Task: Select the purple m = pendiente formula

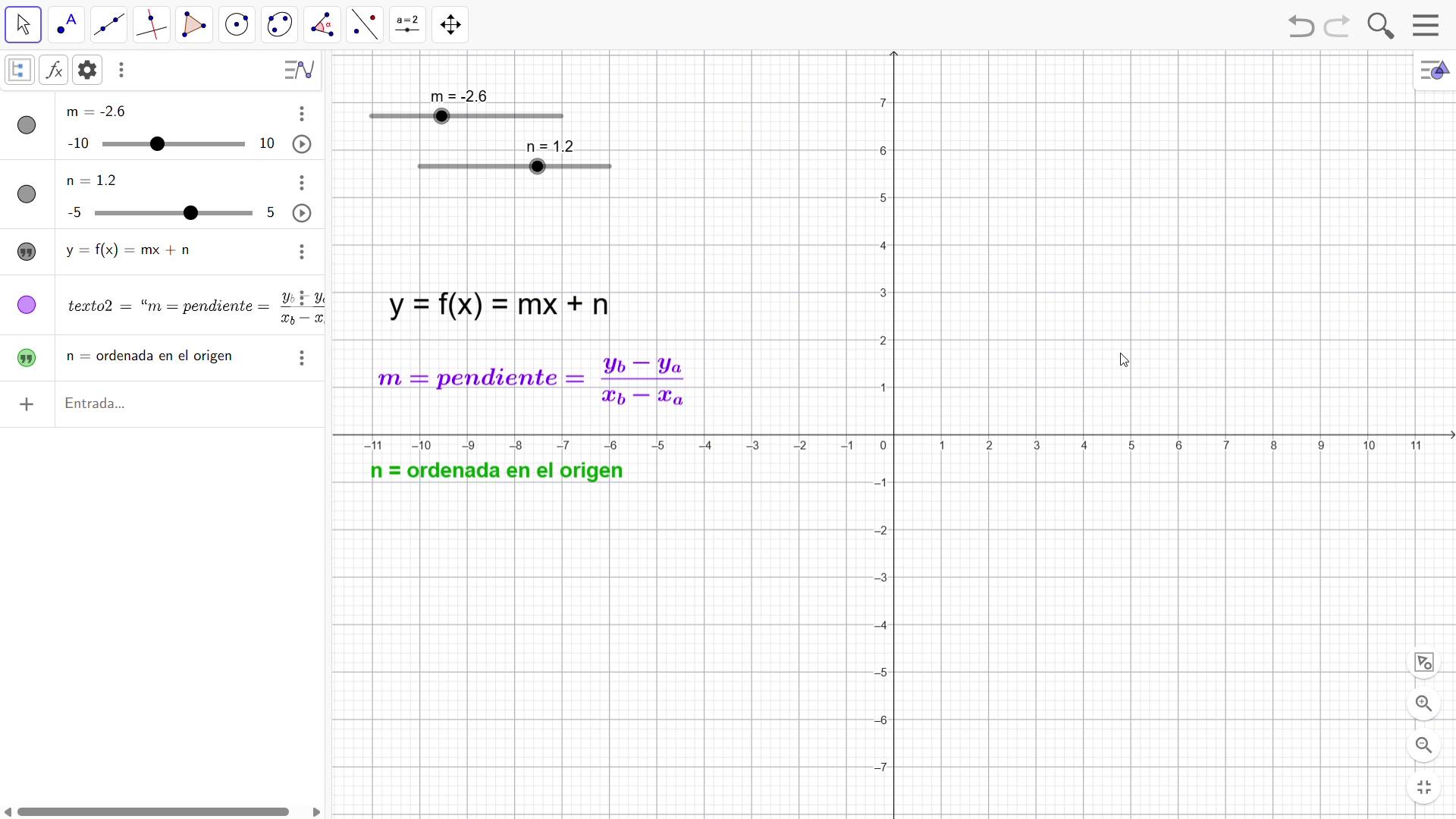Action: coord(532,379)
